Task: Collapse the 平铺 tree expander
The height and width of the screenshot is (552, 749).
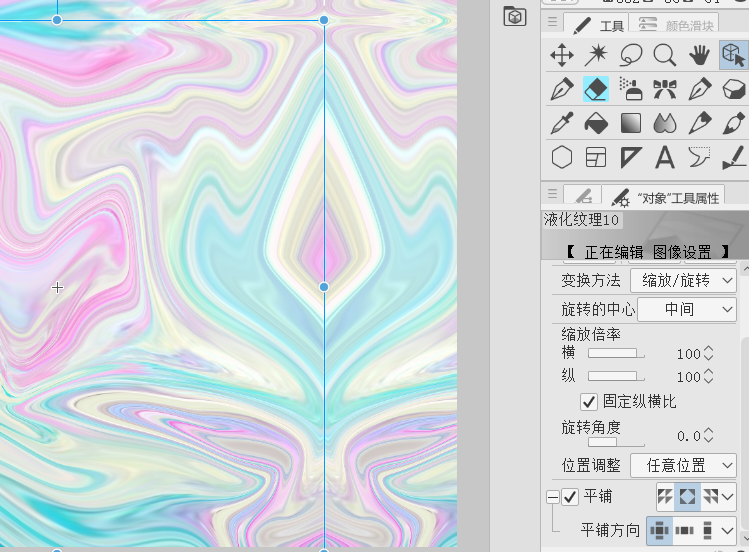Action: (x=552, y=496)
